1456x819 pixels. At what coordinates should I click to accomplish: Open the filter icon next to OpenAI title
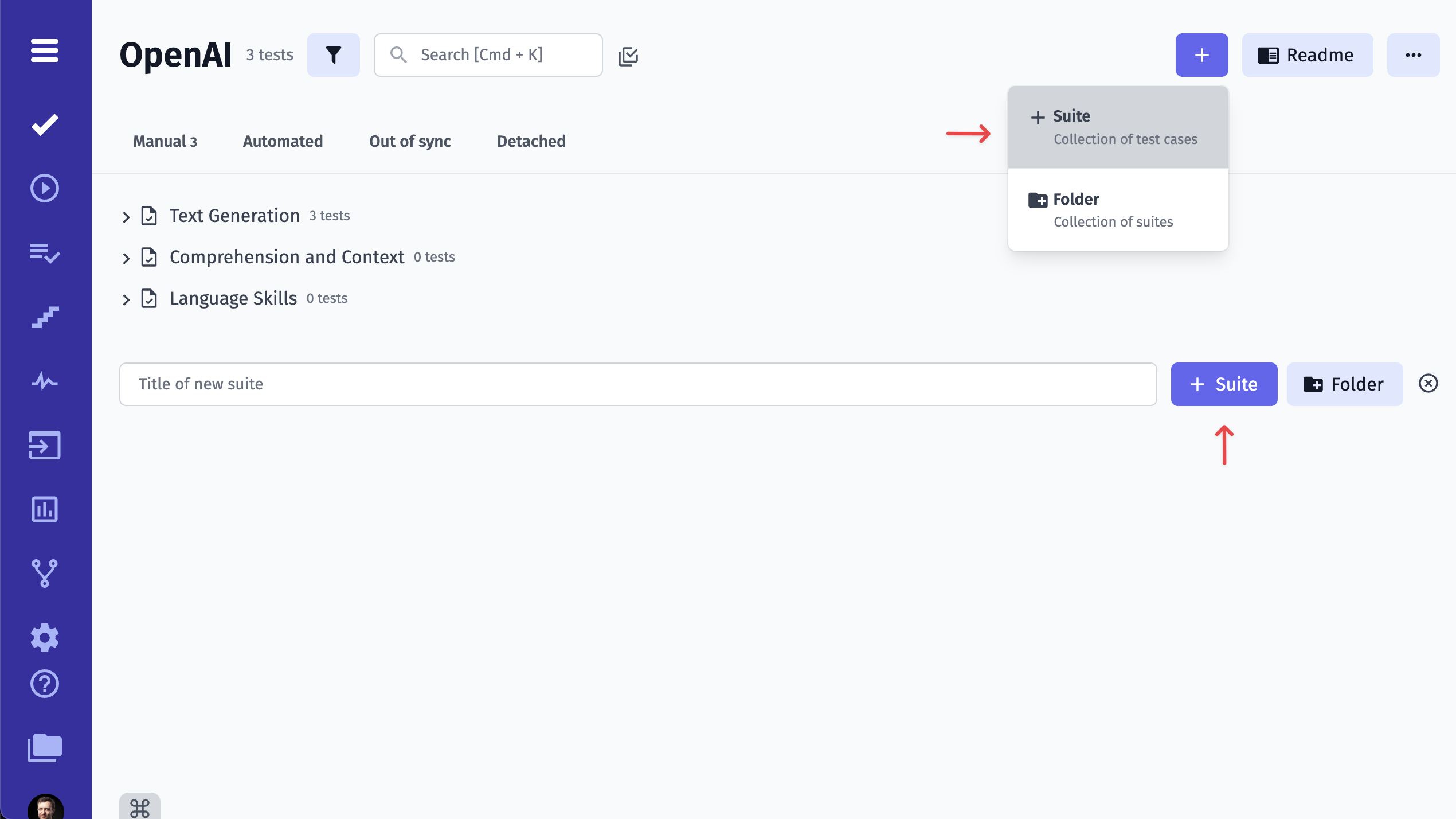coord(334,54)
